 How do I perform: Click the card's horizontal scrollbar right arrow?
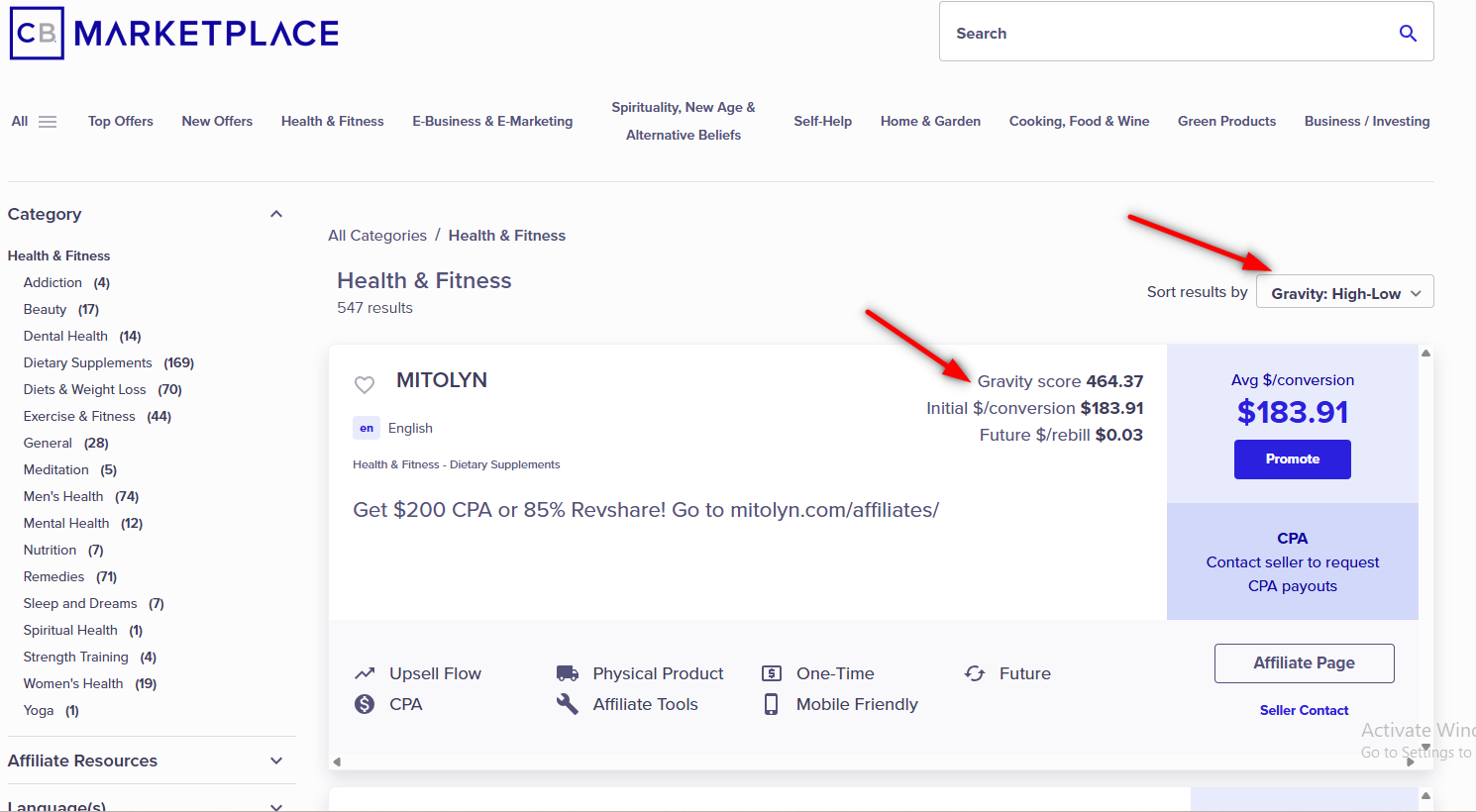[x=1410, y=762]
